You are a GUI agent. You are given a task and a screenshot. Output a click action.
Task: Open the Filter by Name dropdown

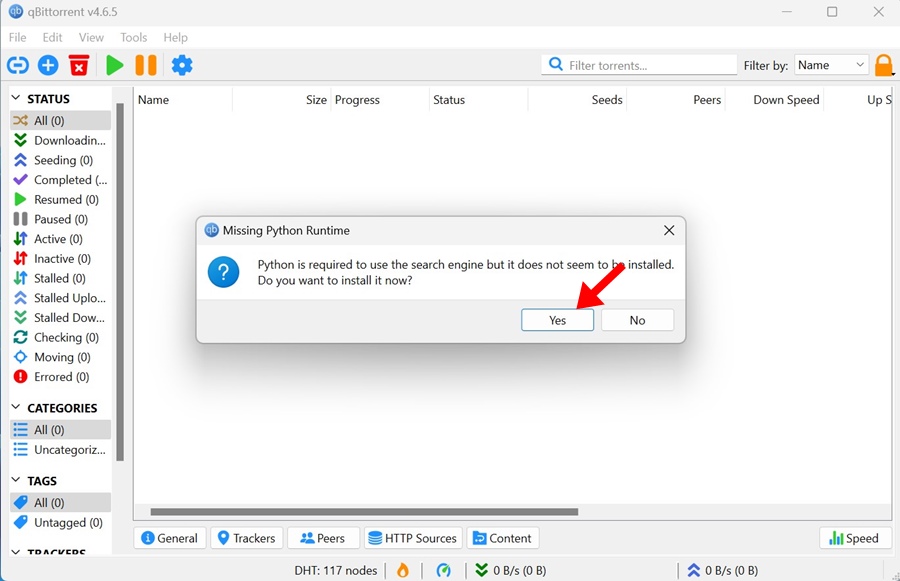pos(831,65)
